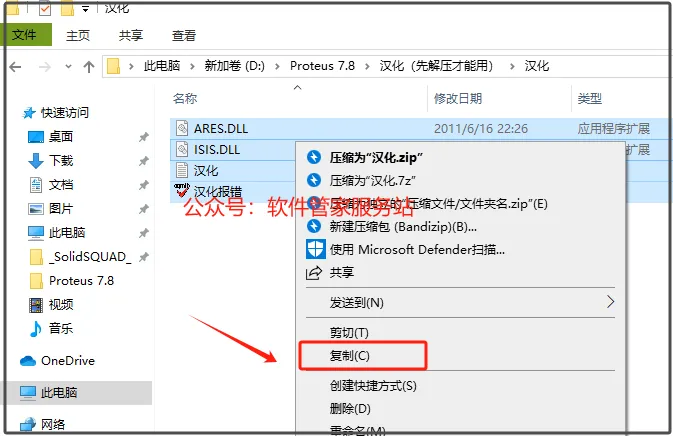
Task: Switch to the 查看 ribbon tab
Action: 184,35
